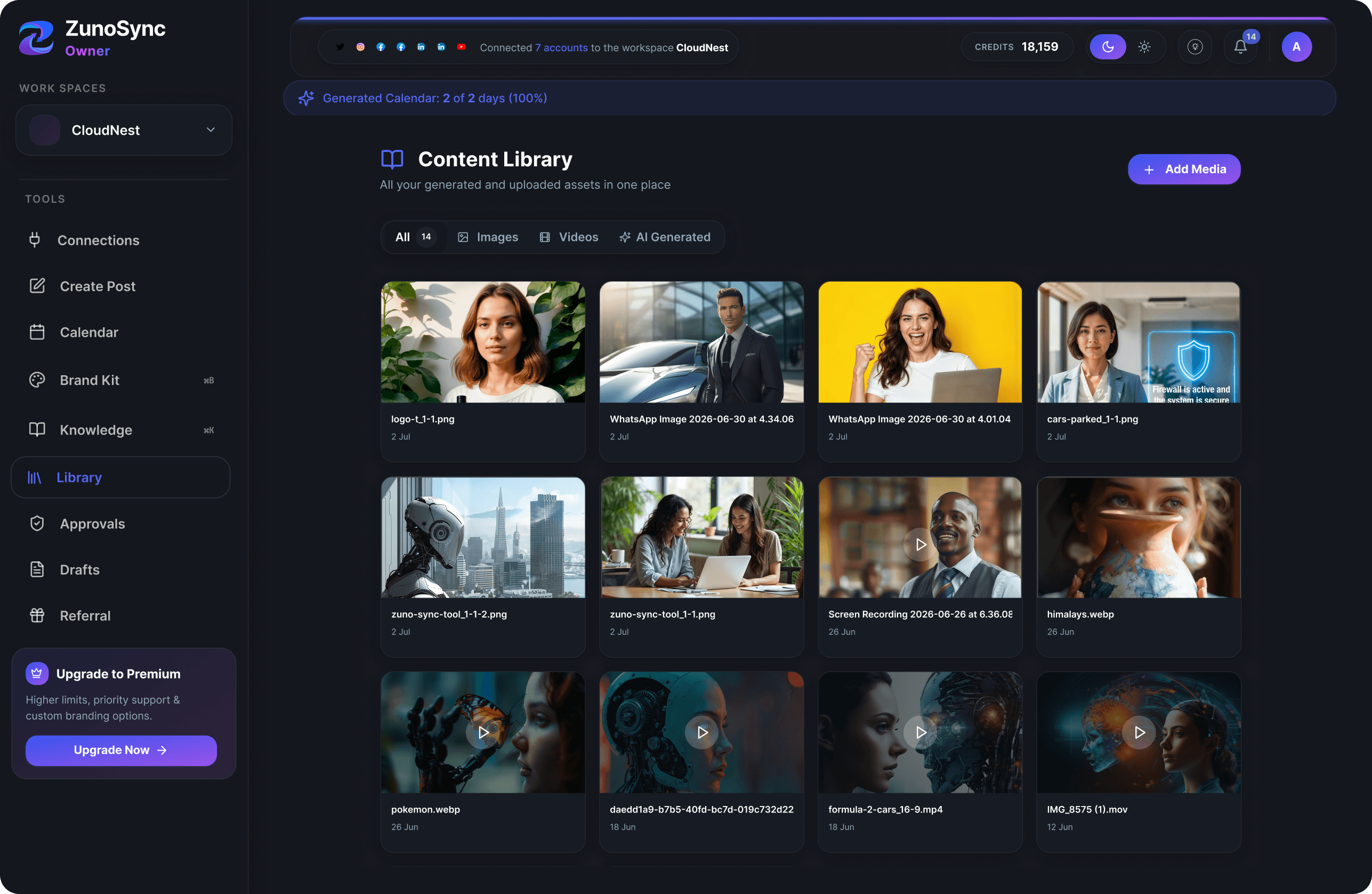Open the user avatar menu labeled A

point(1296,47)
